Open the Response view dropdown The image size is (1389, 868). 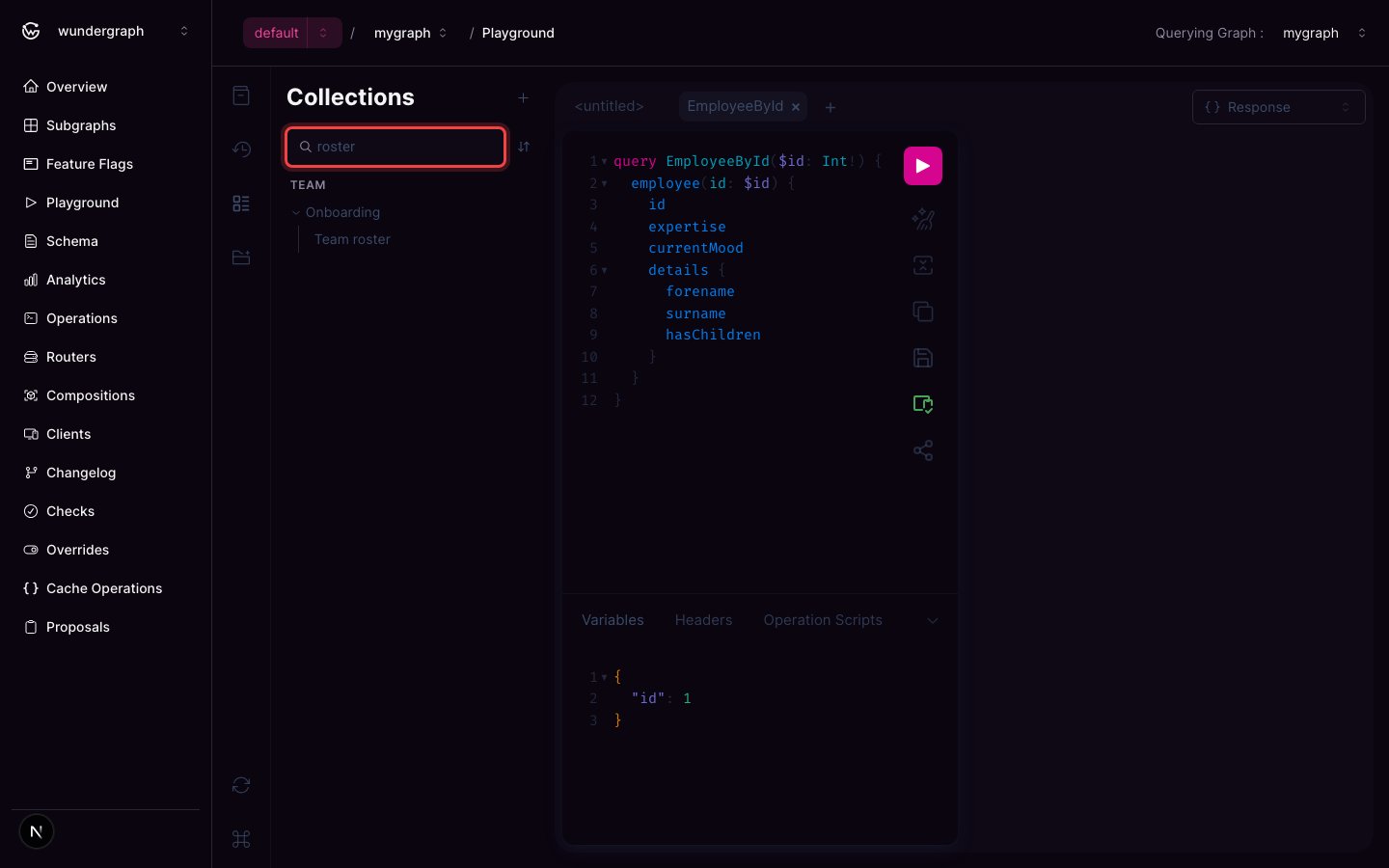pos(1278,107)
